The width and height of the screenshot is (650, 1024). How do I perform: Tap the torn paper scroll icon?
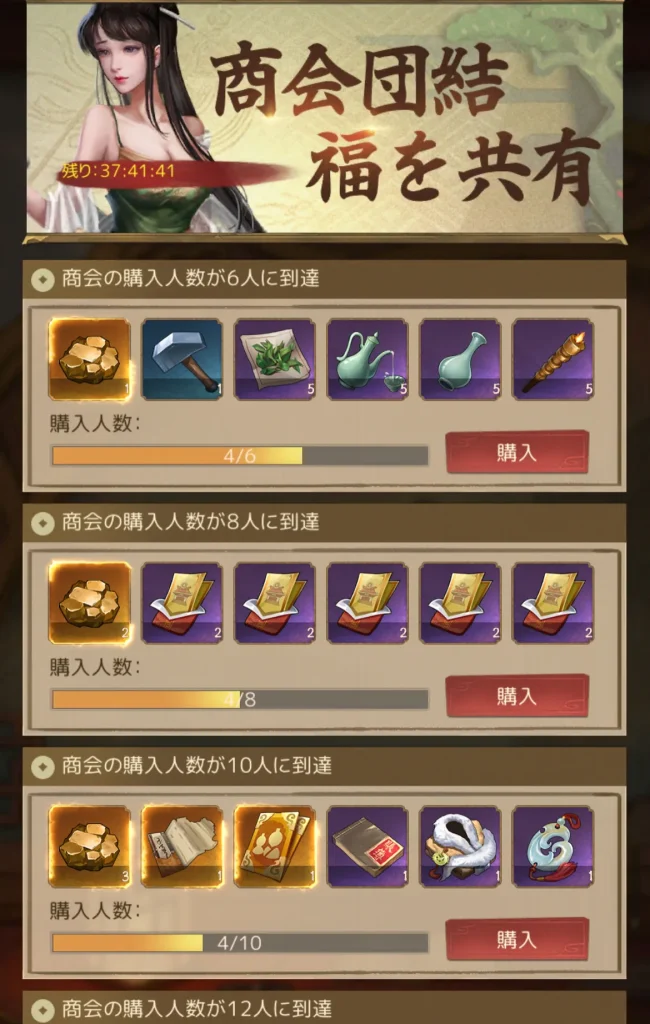pos(182,846)
